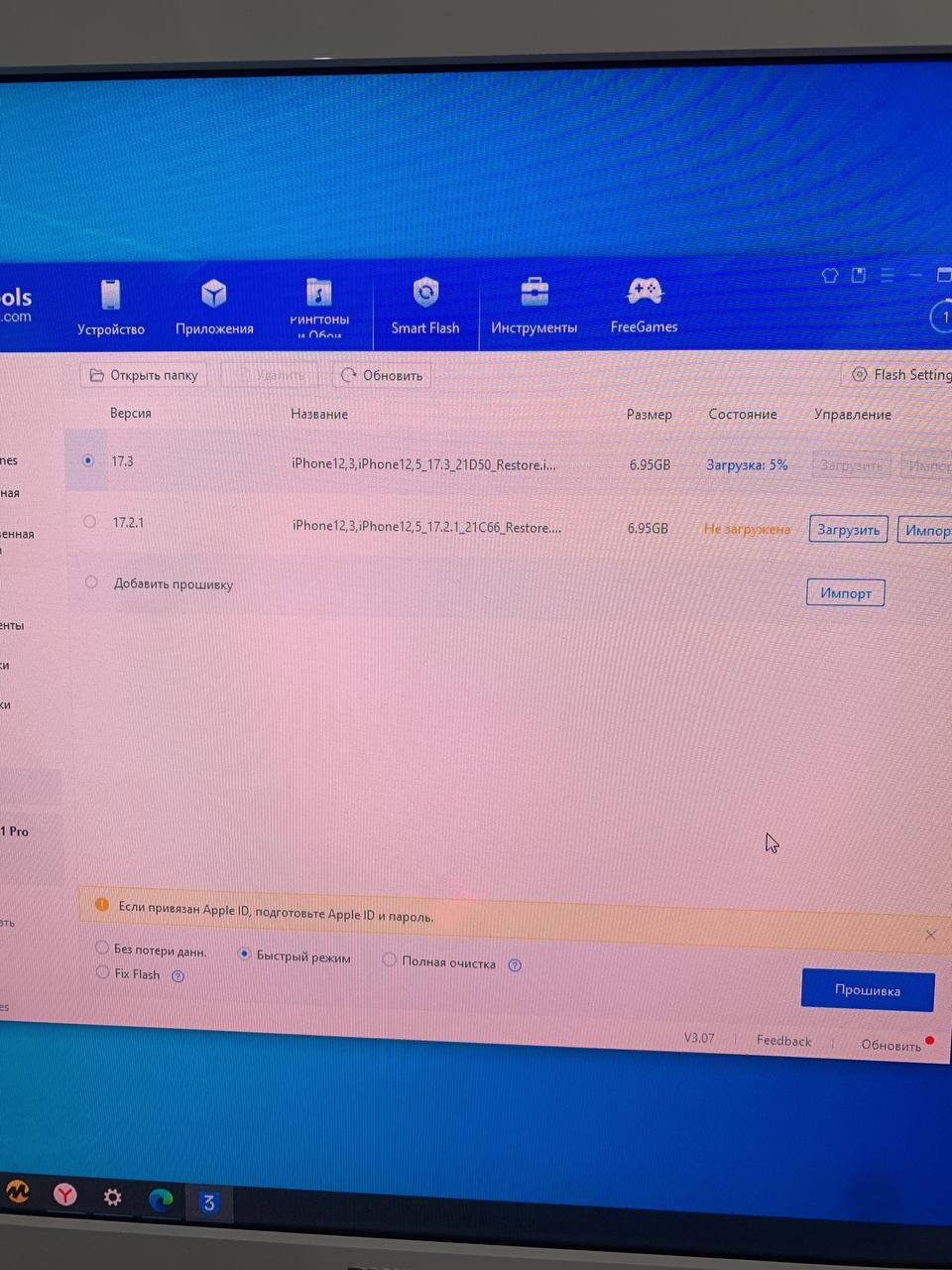Click Импорт in the 17.2.1 row
The height and width of the screenshot is (1270, 952).
pyautogui.click(x=925, y=530)
